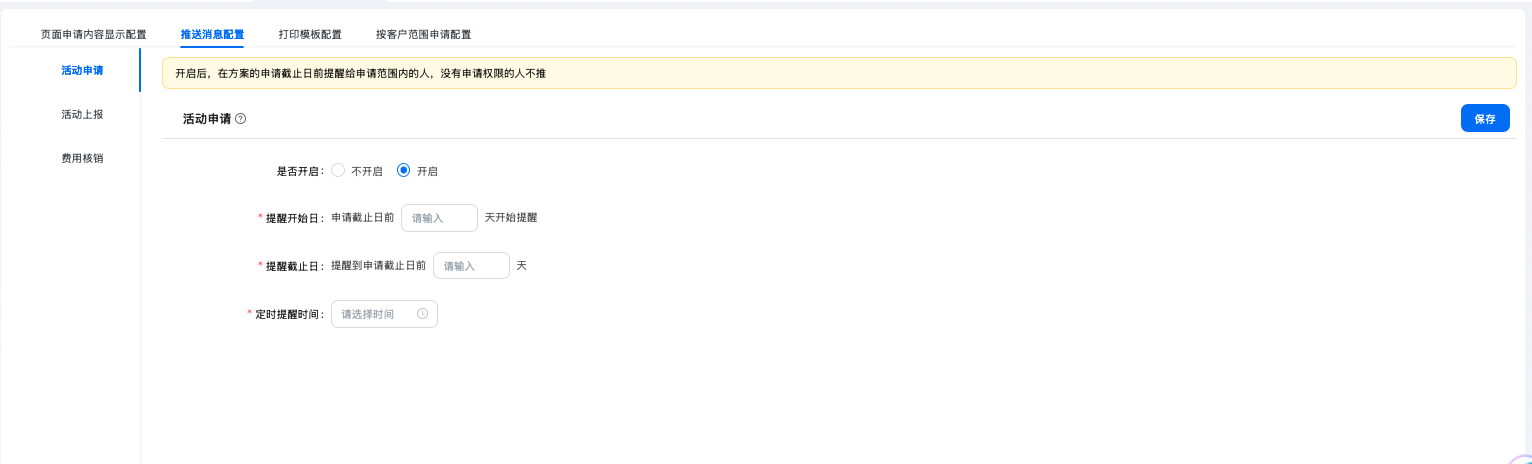Select 活动上报 in the left sidebar
Screen dimensions: 1532x464
coord(82,115)
